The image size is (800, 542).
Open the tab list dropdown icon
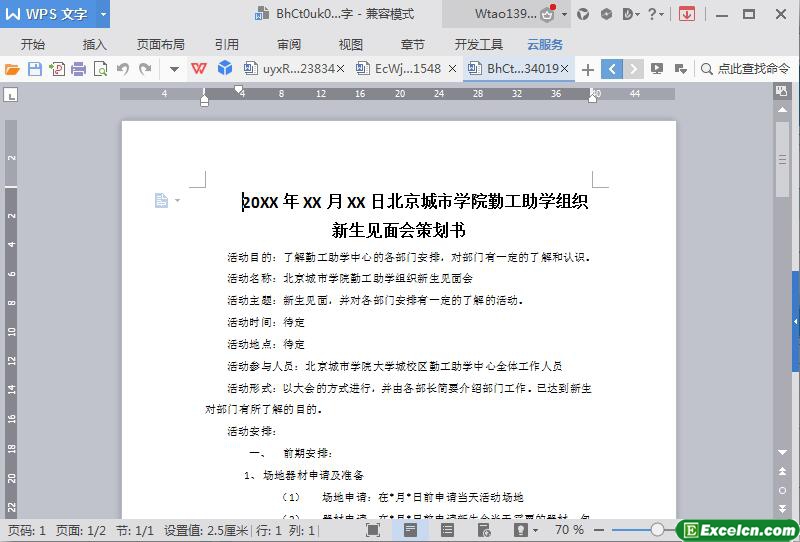(x=680, y=68)
